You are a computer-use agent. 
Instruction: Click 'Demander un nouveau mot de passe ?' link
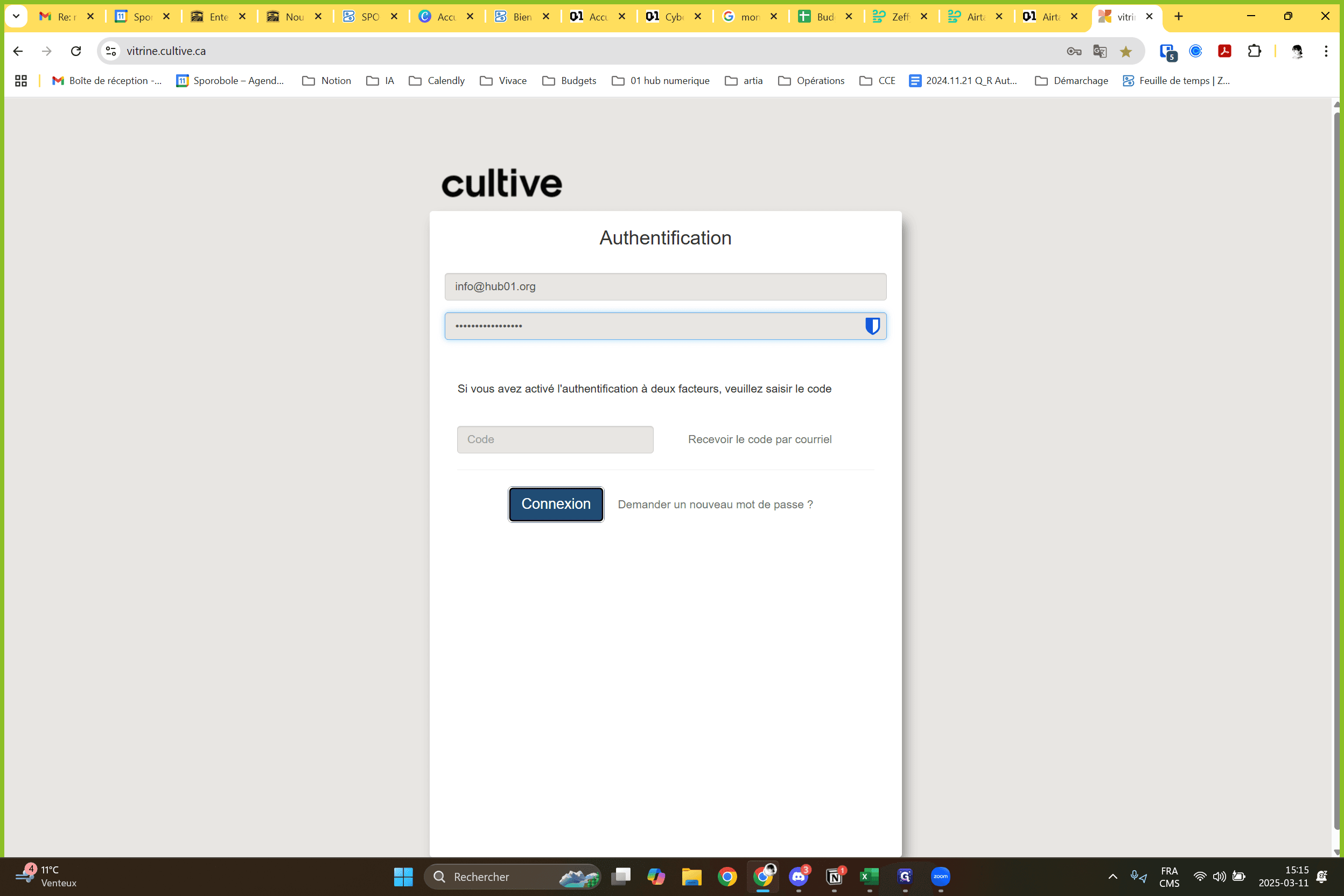pos(715,505)
